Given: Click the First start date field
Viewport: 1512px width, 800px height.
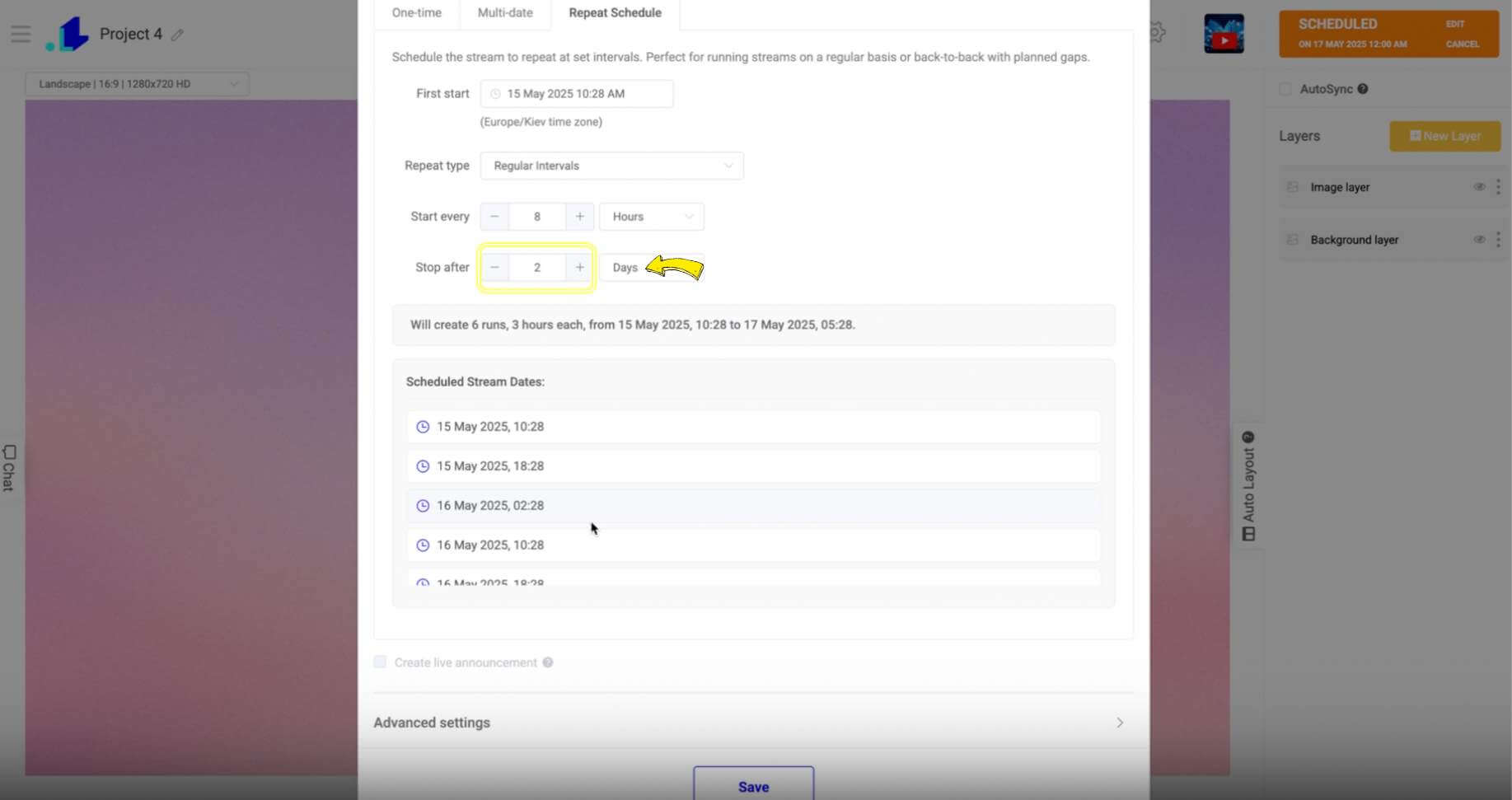Looking at the screenshot, I should (577, 94).
